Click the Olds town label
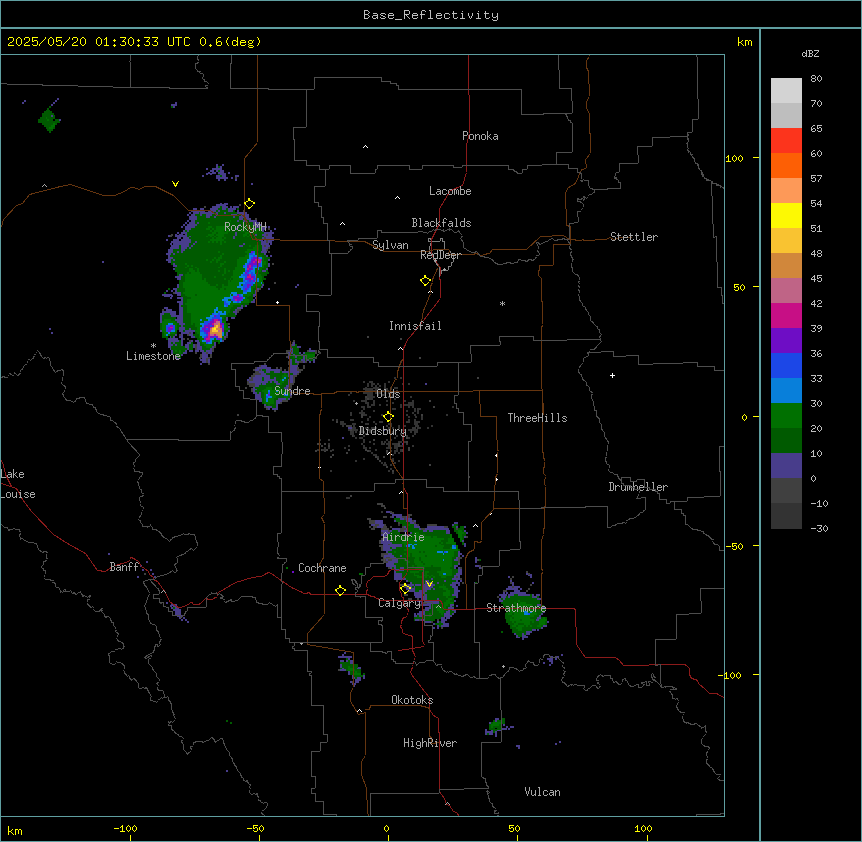The width and height of the screenshot is (862, 842). pyautogui.click(x=388, y=394)
